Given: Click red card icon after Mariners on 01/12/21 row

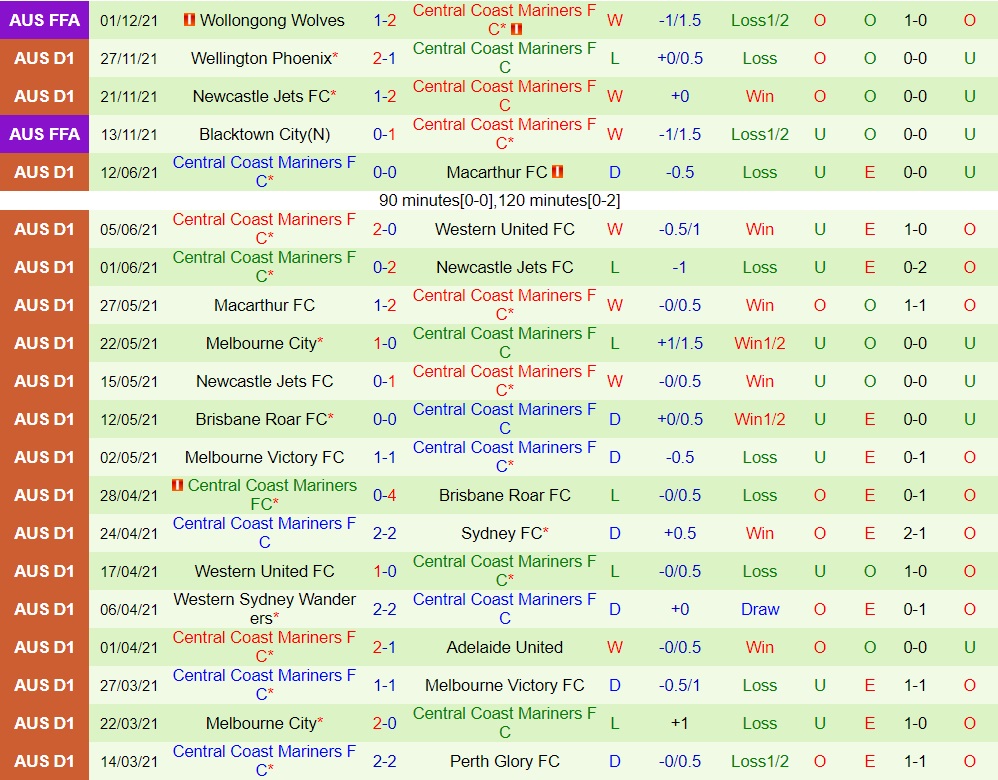Looking at the screenshot, I should (x=517, y=29).
